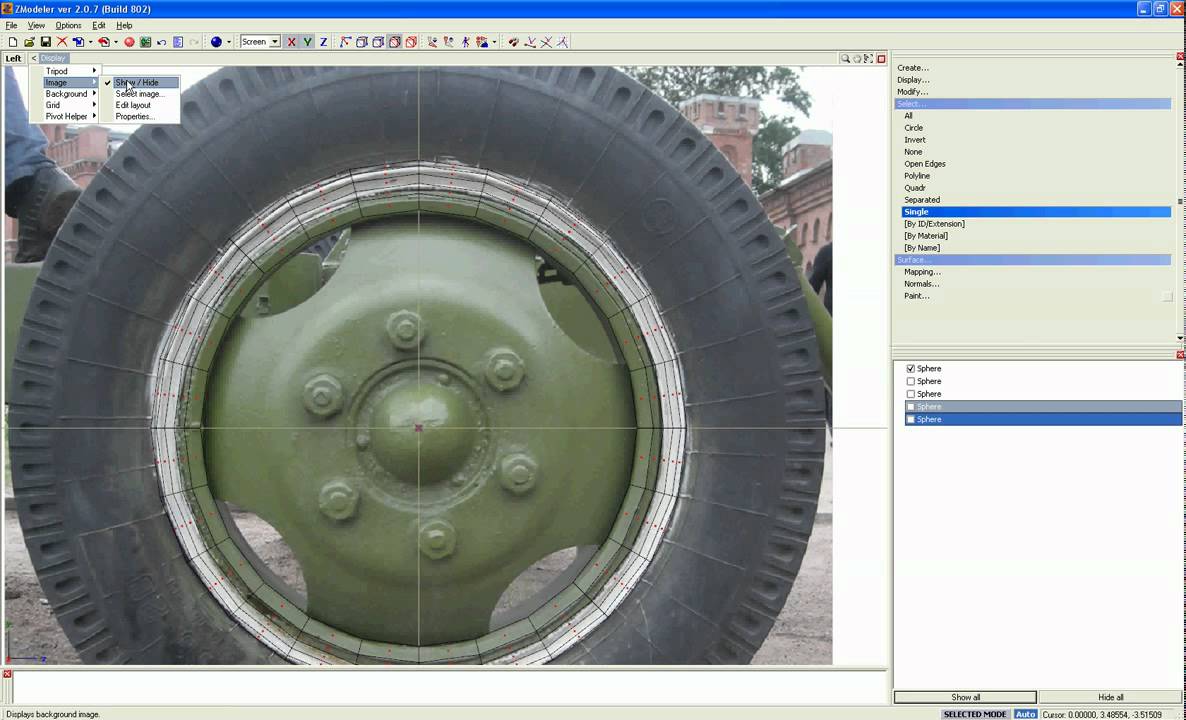Expand the Create... command group

click(x=913, y=68)
